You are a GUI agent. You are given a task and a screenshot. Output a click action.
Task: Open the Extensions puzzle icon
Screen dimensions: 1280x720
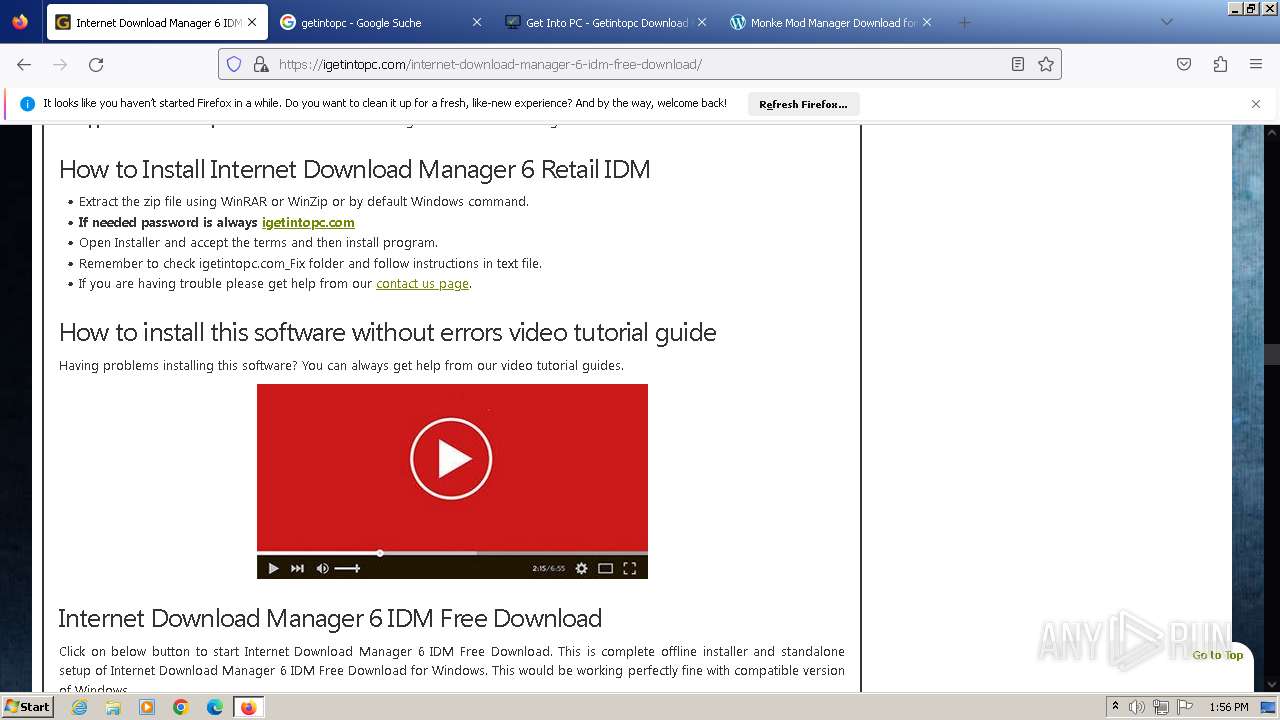[x=1220, y=64]
